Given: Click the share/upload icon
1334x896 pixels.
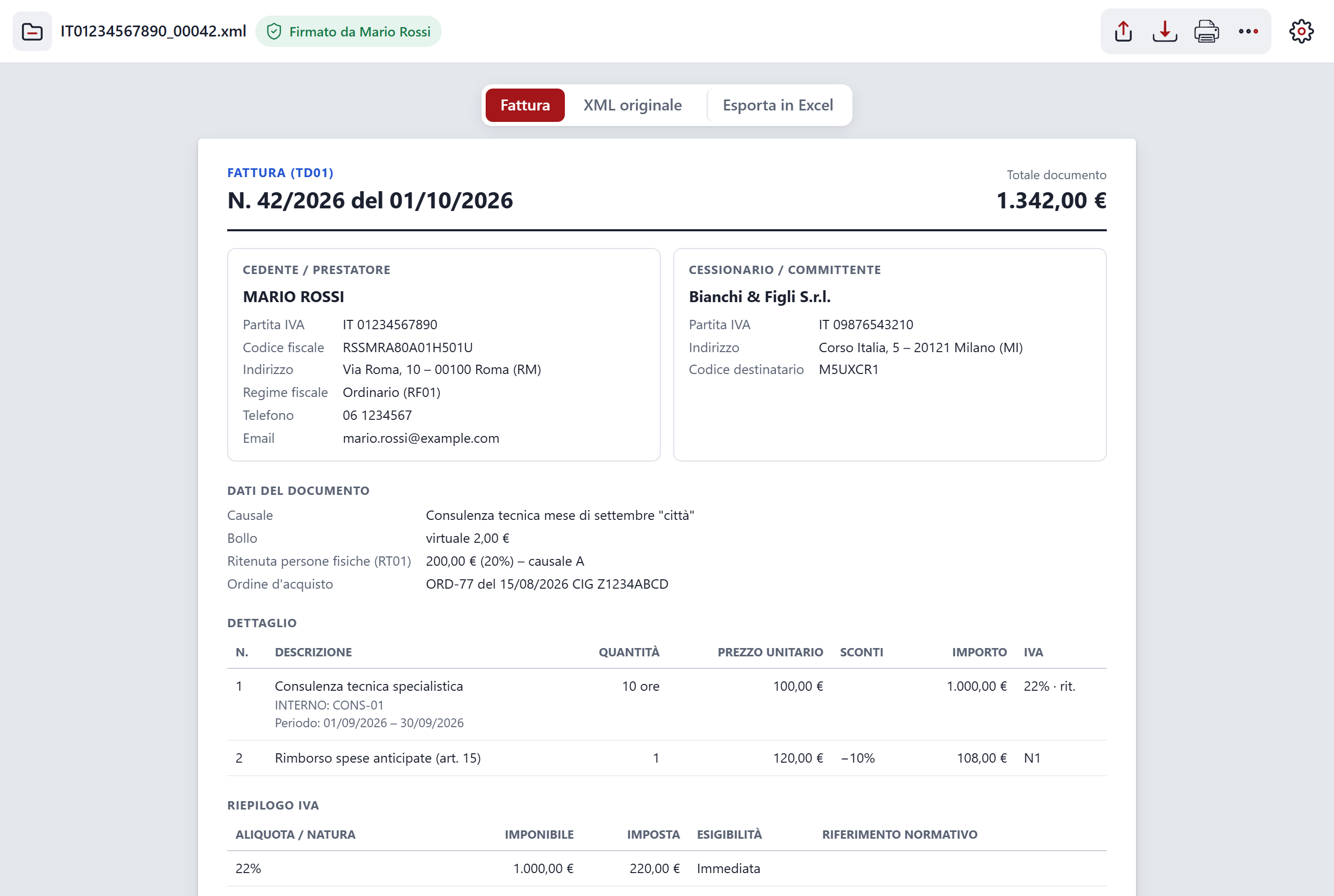Looking at the screenshot, I should pyautogui.click(x=1123, y=31).
